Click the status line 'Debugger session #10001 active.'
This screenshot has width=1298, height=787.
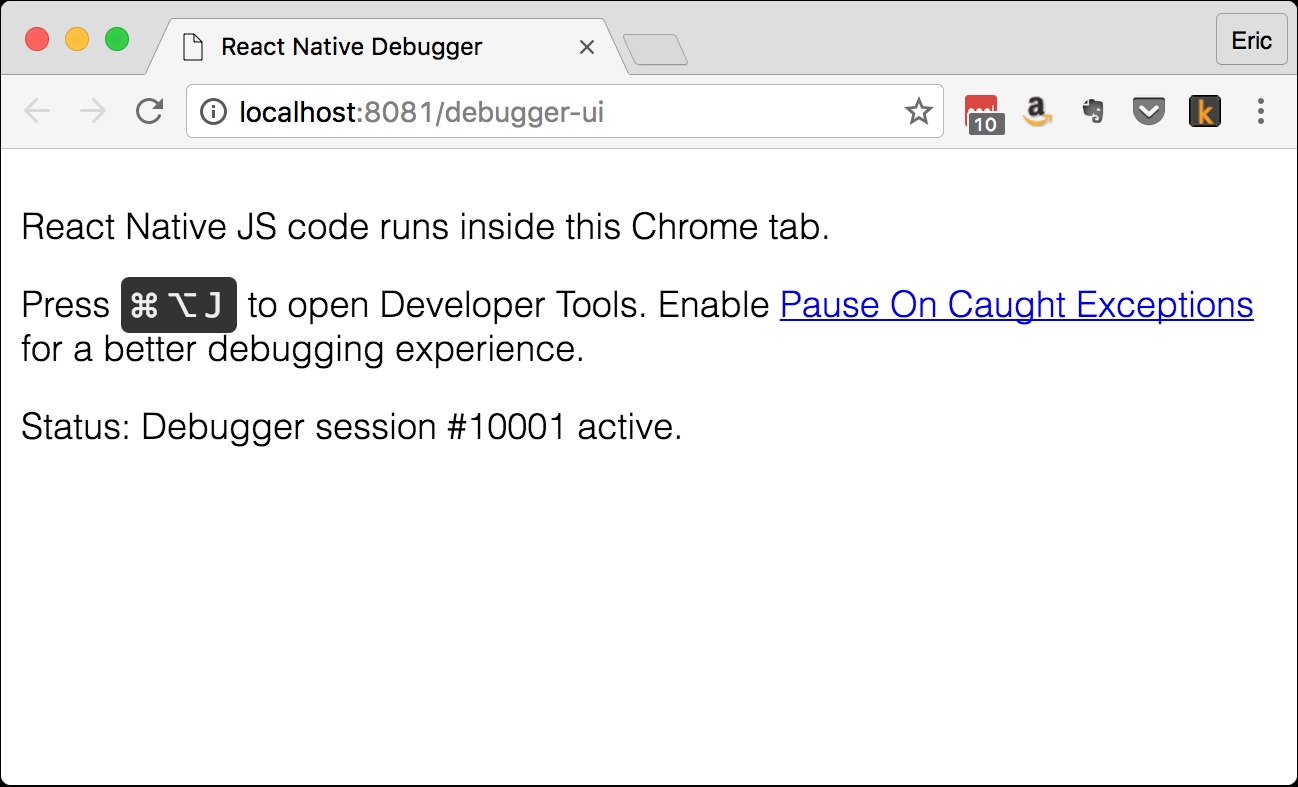[x=351, y=427]
